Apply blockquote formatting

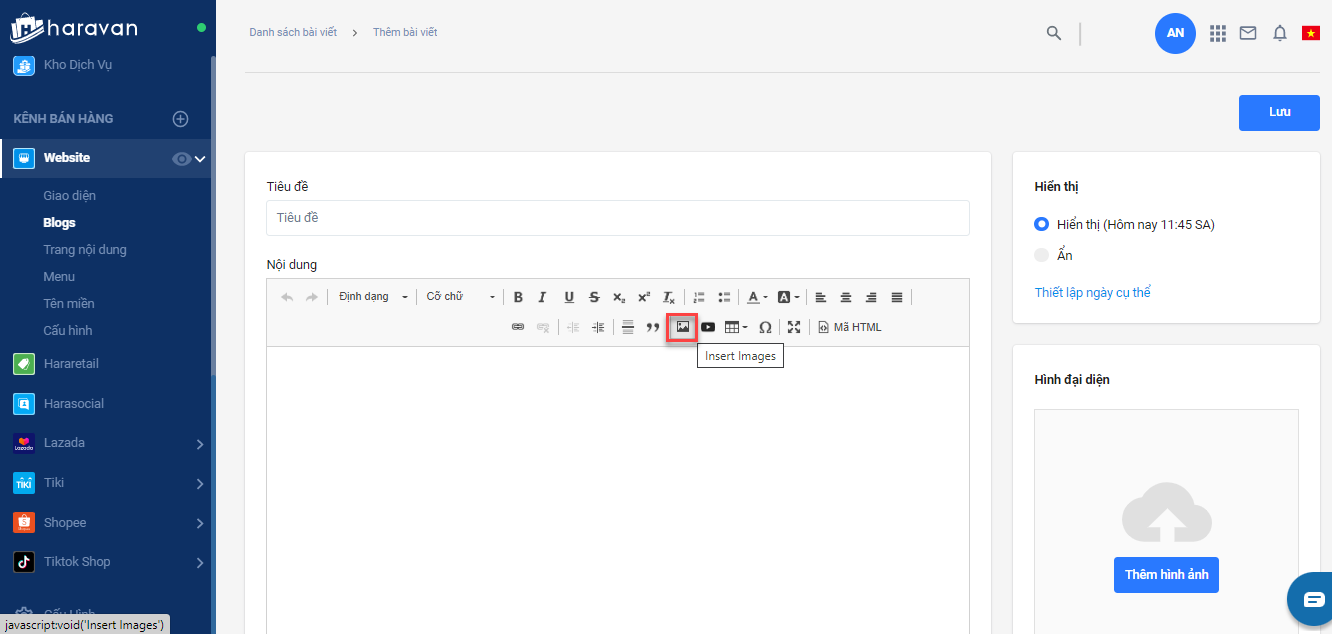click(x=653, y=327)
